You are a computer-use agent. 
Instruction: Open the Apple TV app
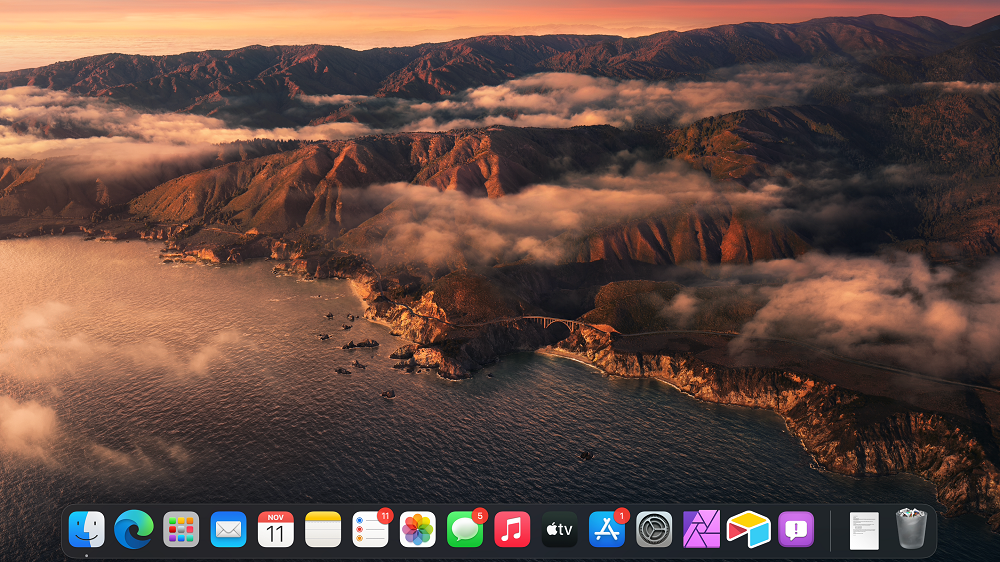click(560, 529)
